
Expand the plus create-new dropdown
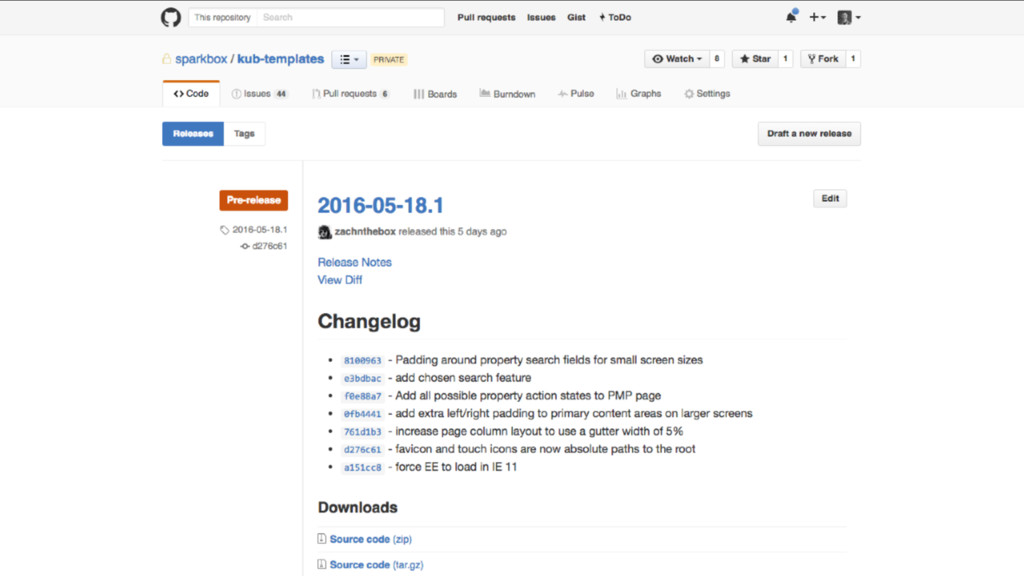pyautogui.click(x=817, y=17)
